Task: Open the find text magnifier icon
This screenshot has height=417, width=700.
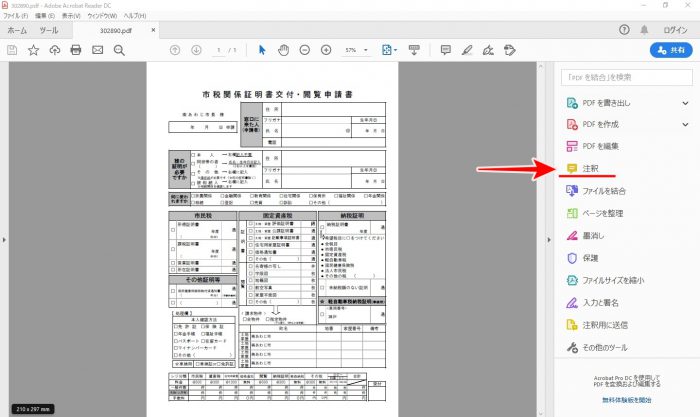Action: tap(119, 50)
